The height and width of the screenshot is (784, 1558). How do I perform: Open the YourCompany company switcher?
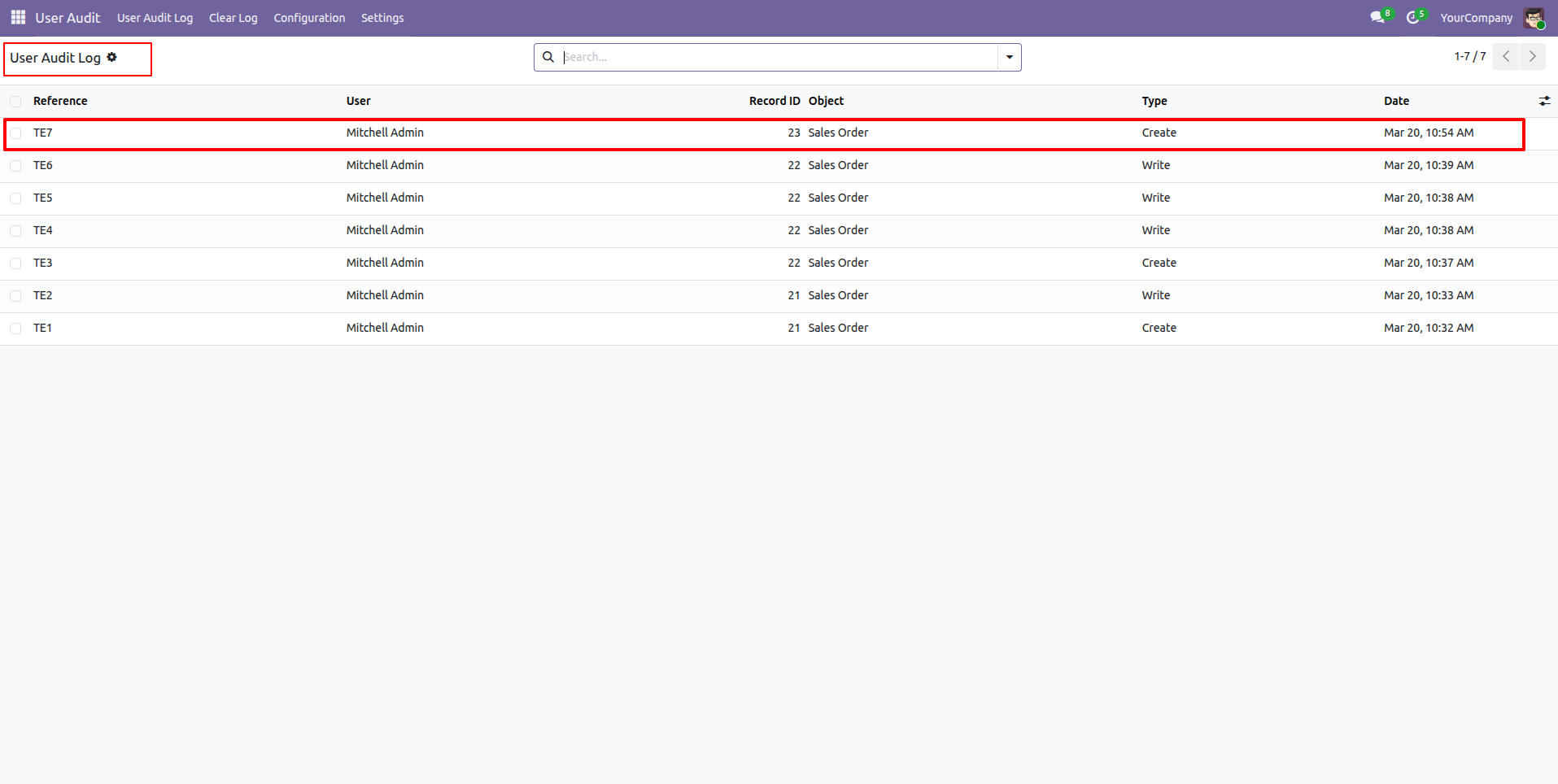[1476, 18]
